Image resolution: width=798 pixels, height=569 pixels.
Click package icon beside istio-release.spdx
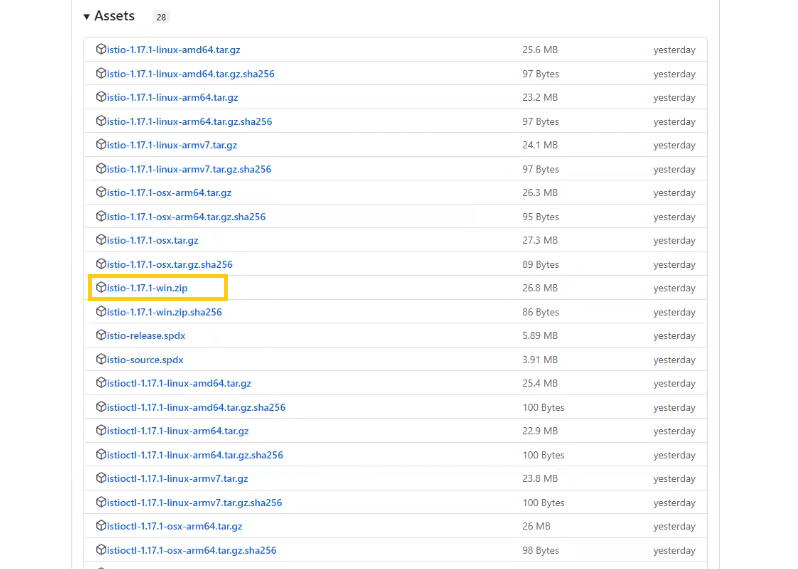(101, 336)
